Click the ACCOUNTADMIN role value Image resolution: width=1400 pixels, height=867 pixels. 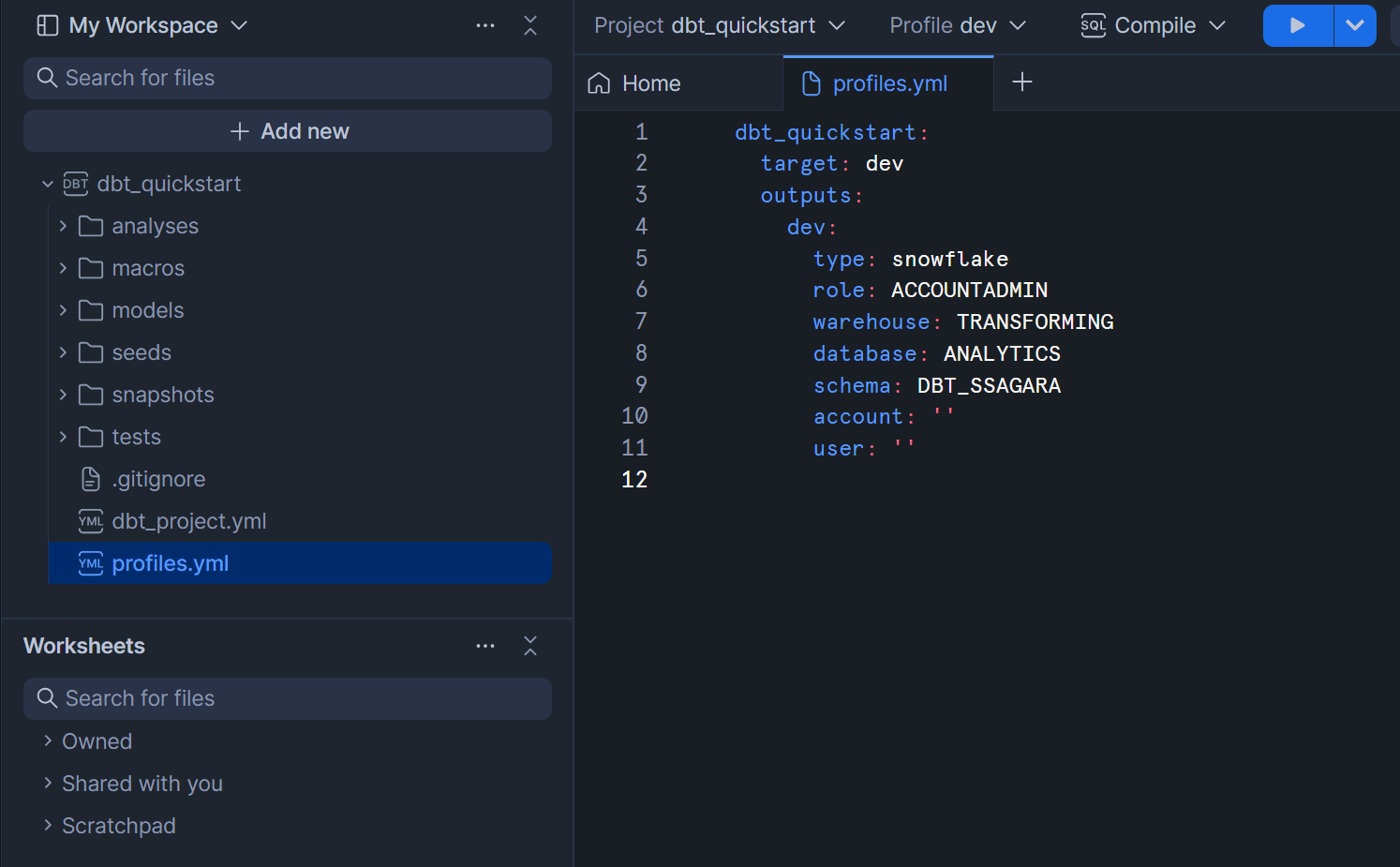[x=970, y=291]
